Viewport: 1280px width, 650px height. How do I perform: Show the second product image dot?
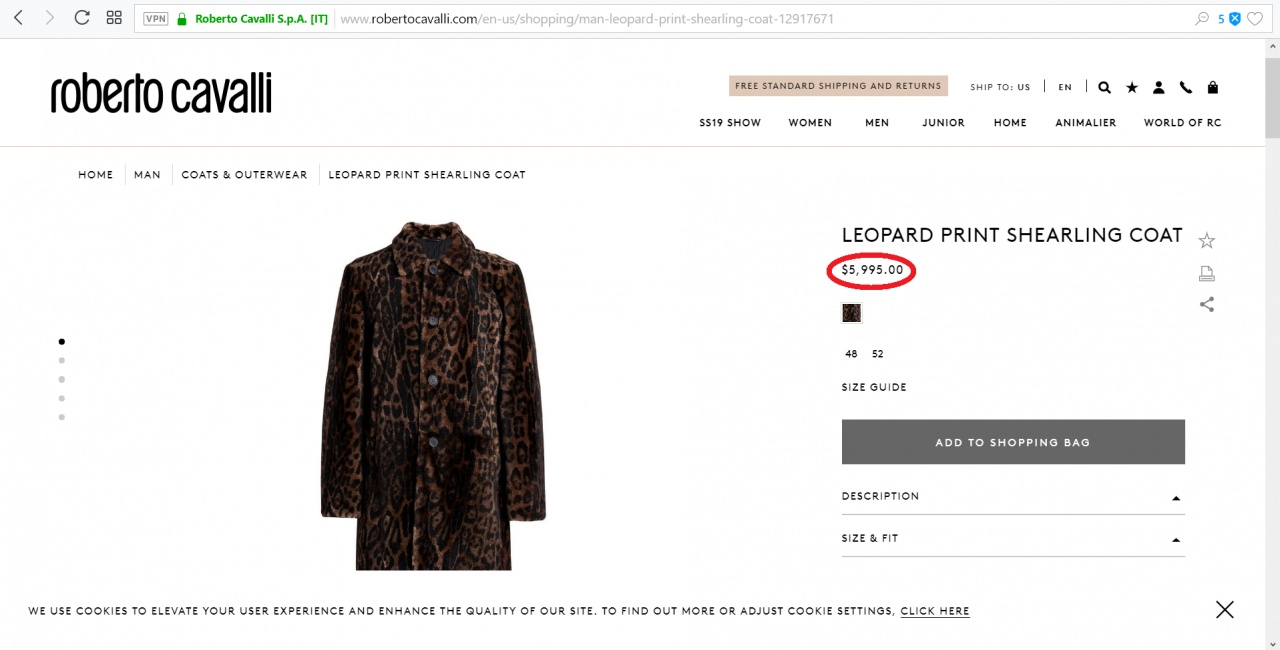62,360
